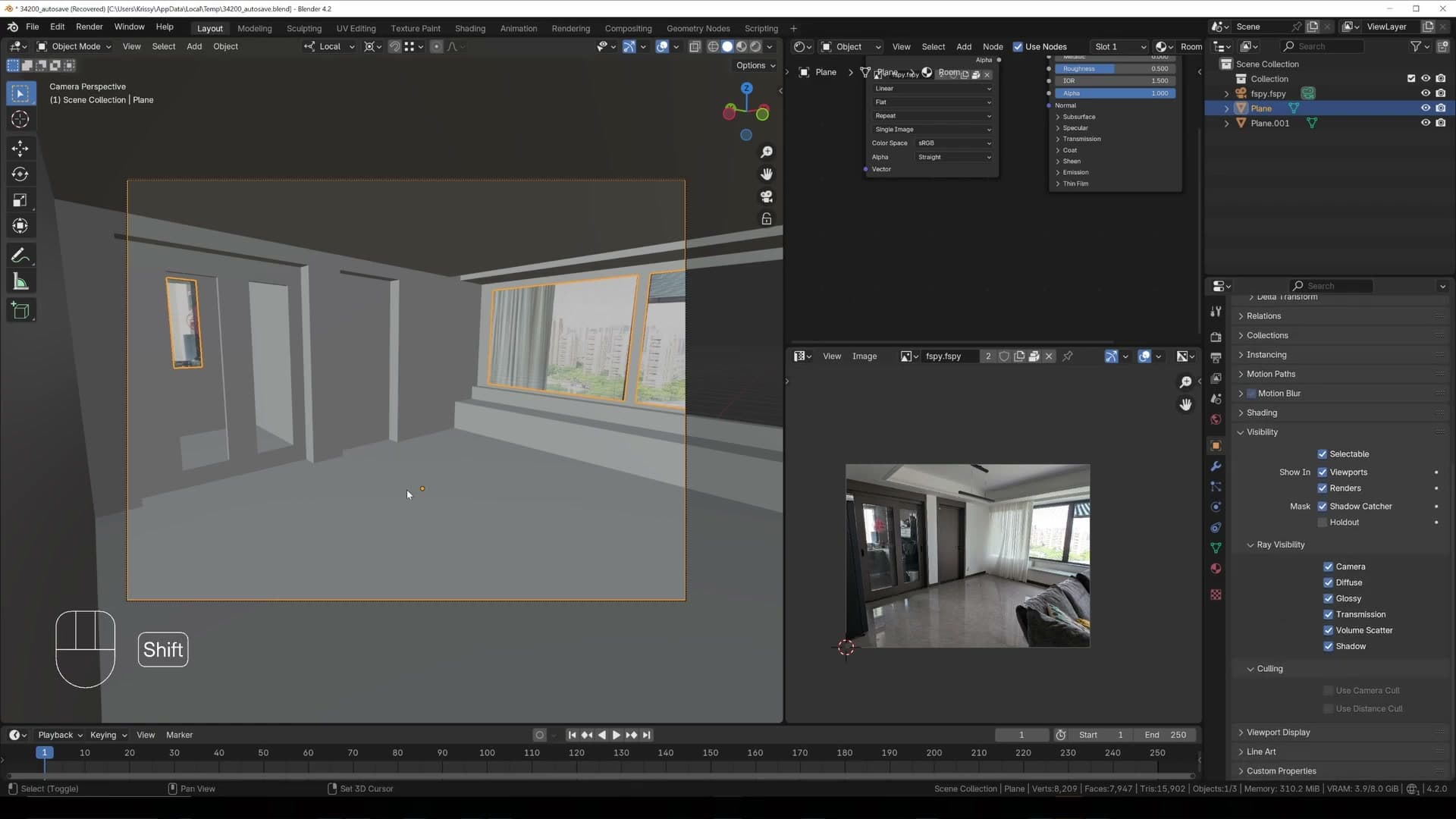The width and height of the screenshot is (1456, 819).
Task: Toggle camera view icon in viewport
Action: click(x=767, y=196)
